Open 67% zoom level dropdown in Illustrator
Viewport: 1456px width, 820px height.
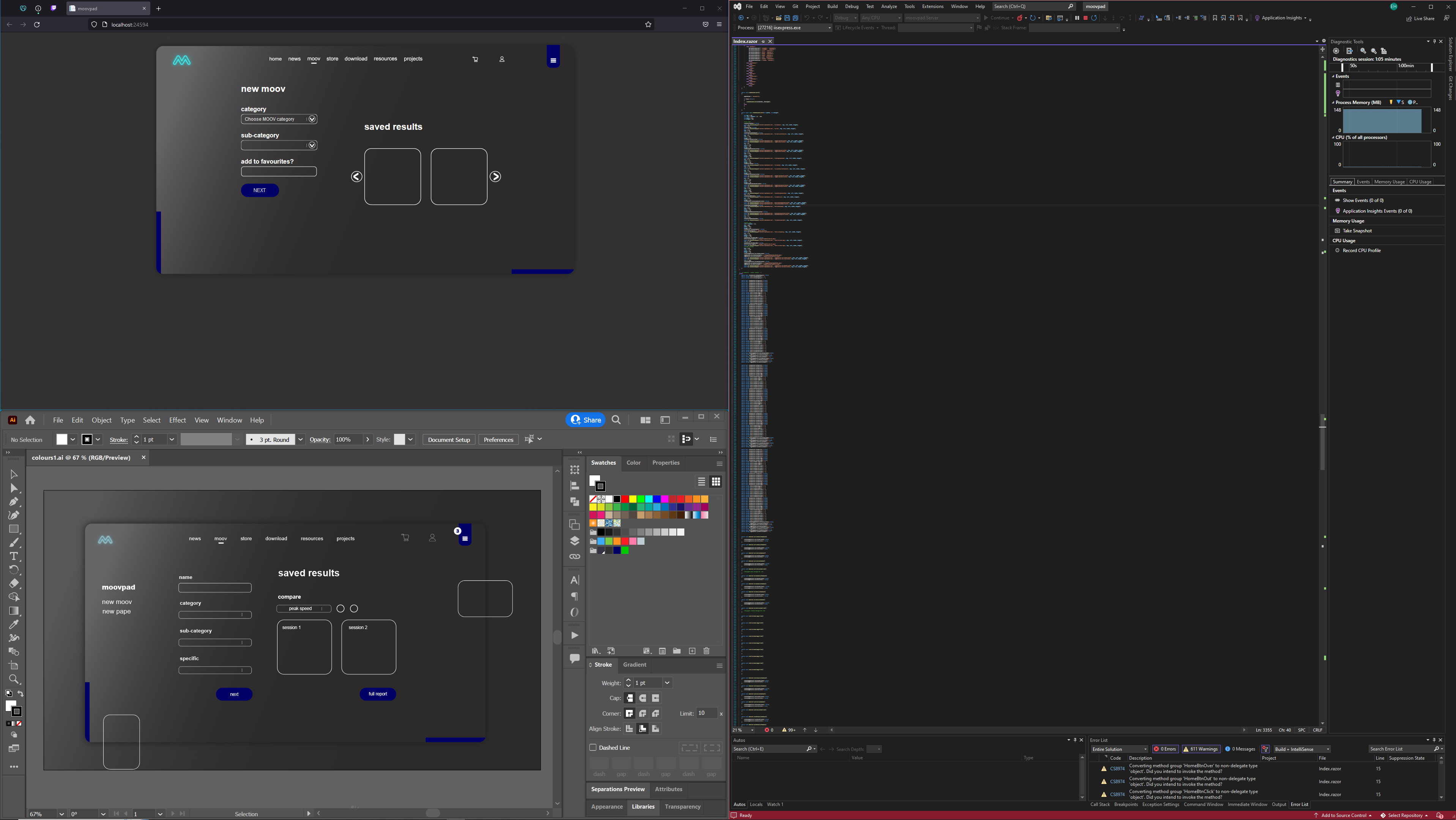pos(61,814)
